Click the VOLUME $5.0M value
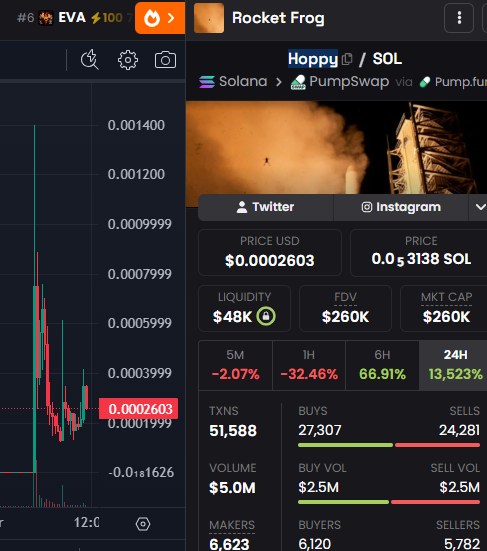 point(232,488)
